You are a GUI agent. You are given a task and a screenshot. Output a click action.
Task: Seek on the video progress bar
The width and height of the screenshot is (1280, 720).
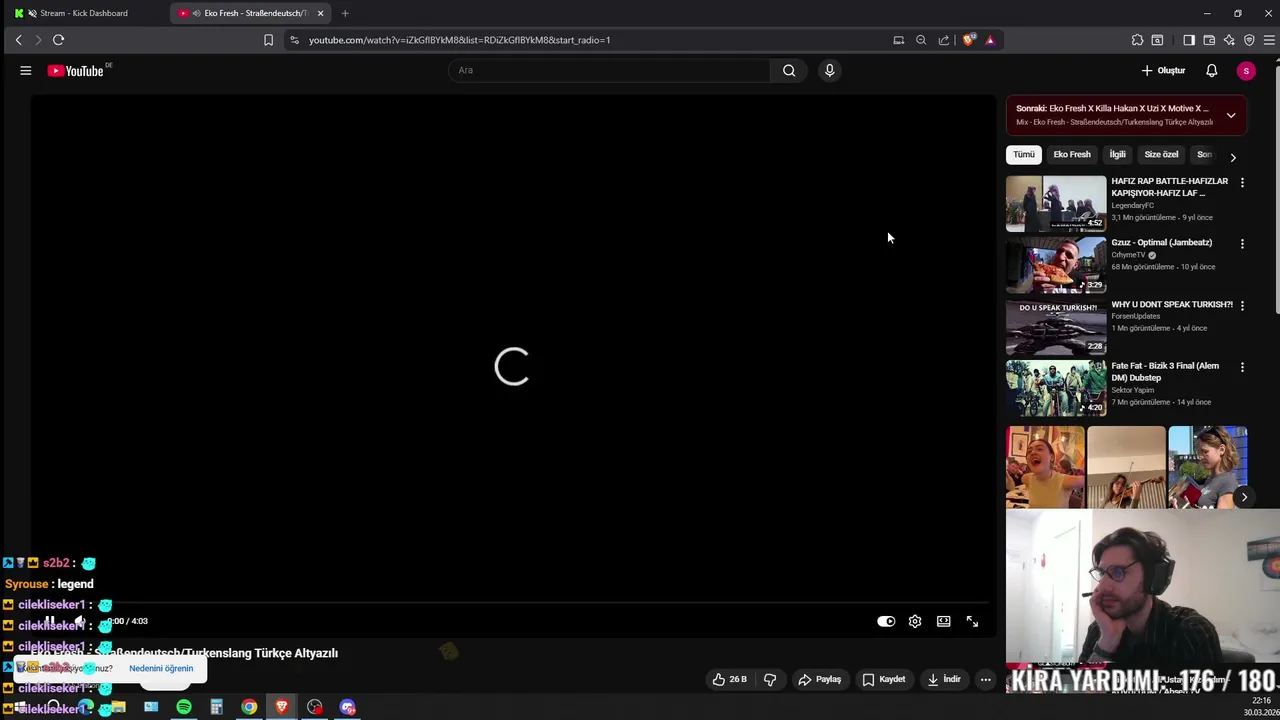pyautogui.click(x=512, y=603)
